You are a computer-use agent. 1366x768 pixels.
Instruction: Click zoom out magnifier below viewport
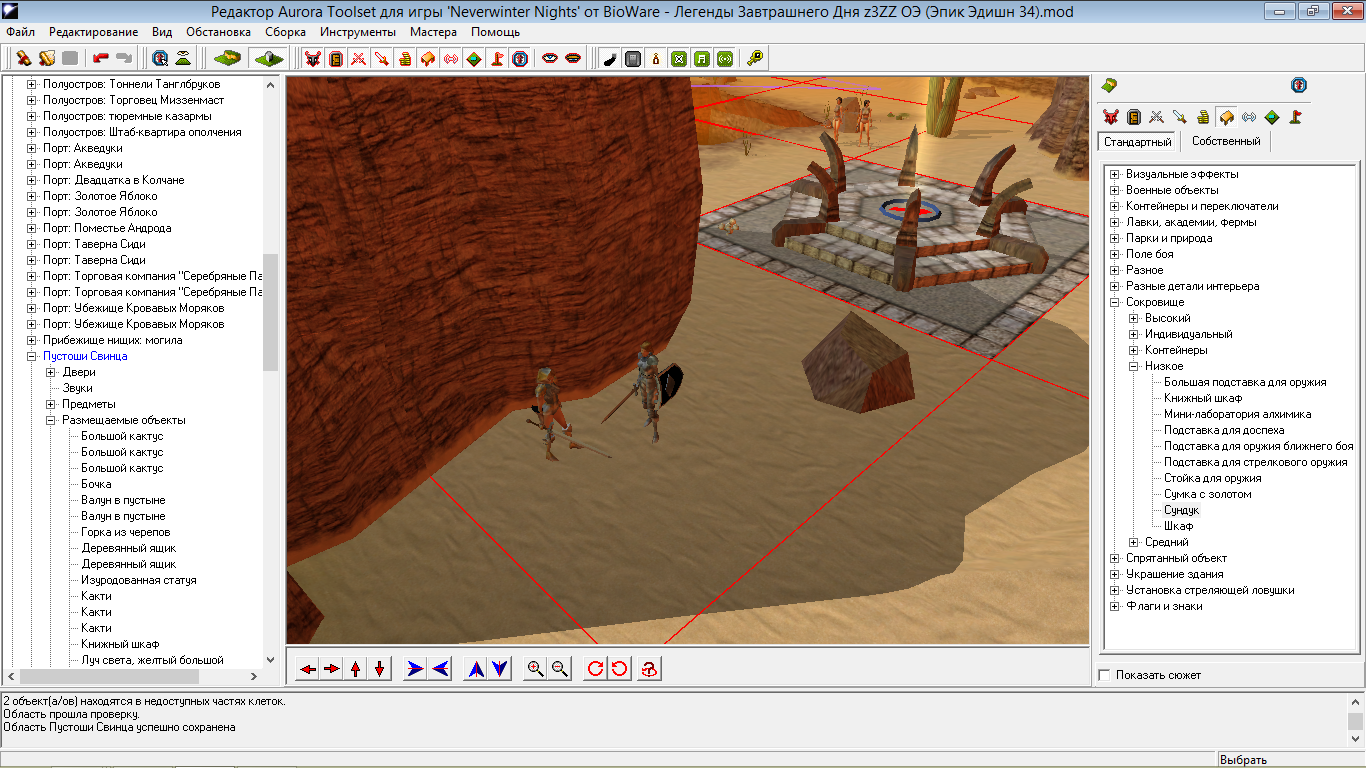coord(560,669)
